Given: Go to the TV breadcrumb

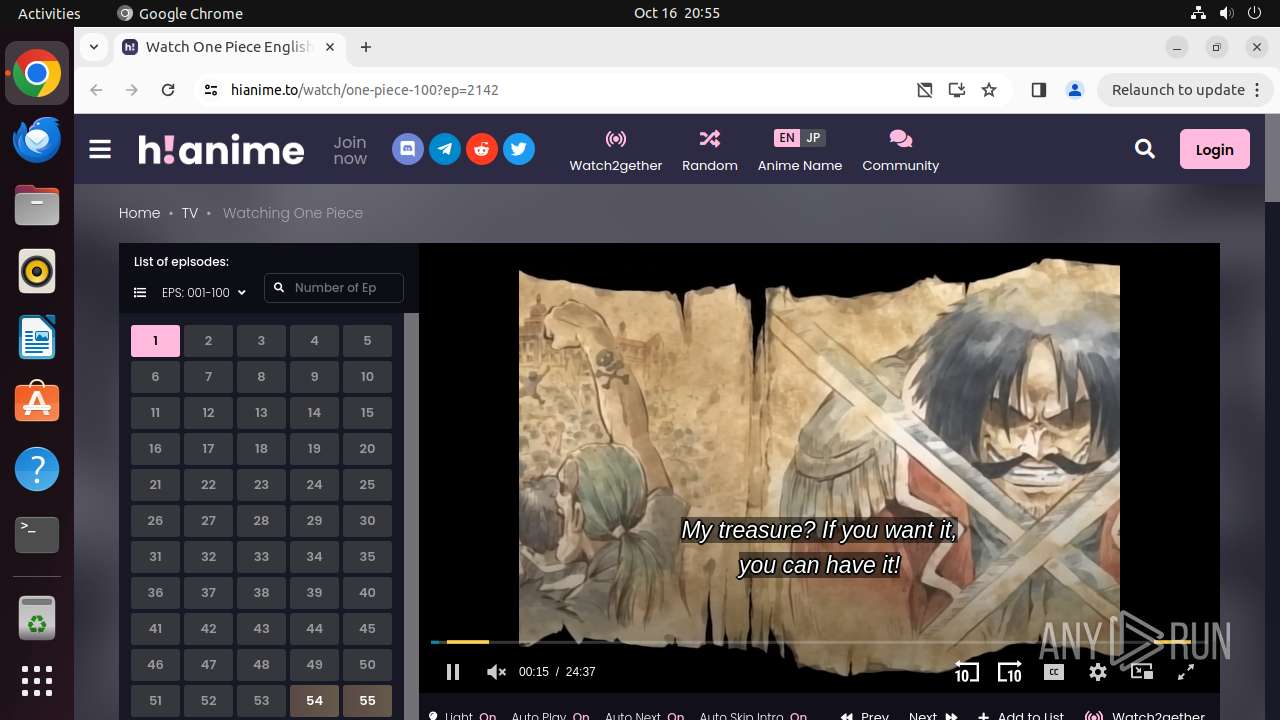Looking at the screenshot, I should click(190, 213).
